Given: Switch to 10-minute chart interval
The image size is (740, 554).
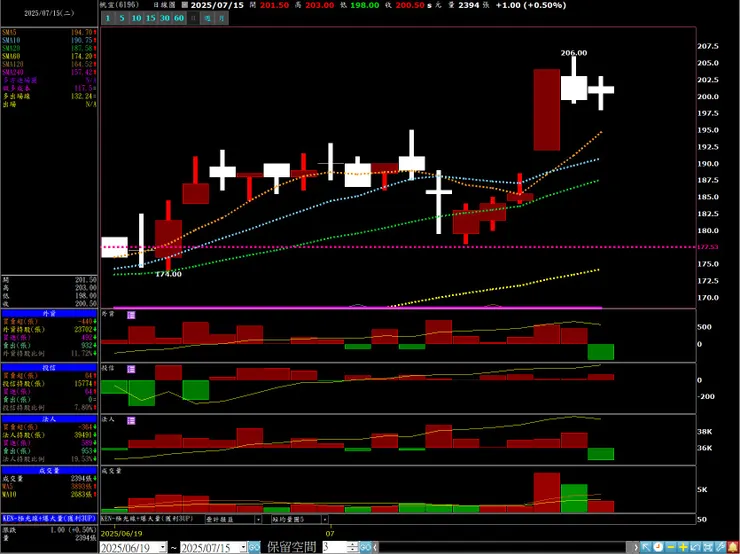Looking at the screenshot, I should pyautogui.click(x=136, y=18).
